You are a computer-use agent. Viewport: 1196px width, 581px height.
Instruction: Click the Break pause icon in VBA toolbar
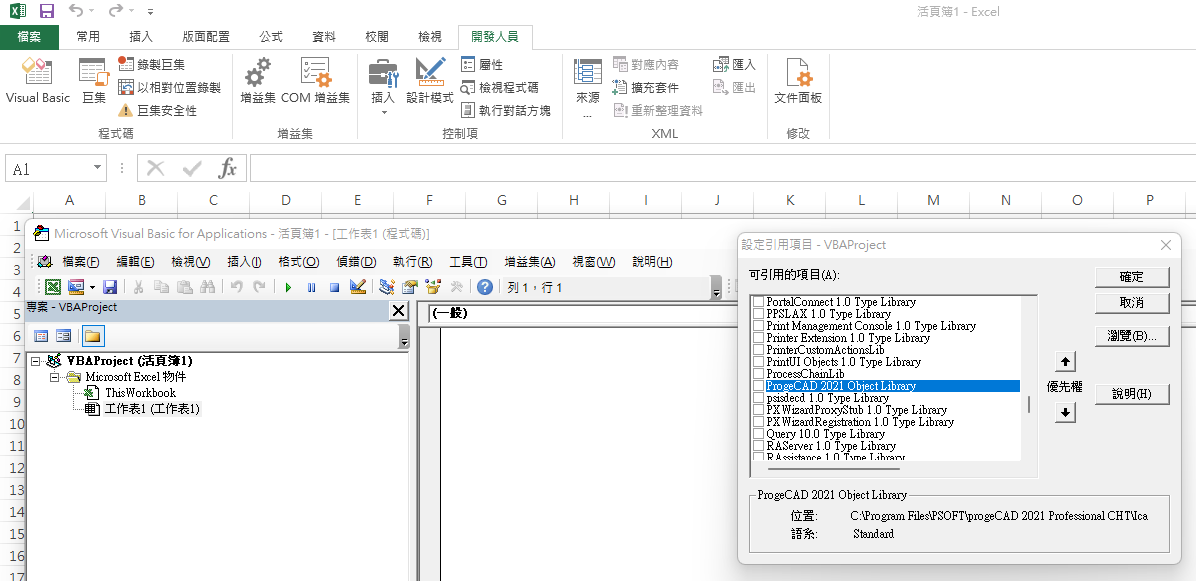(x=311, y=287)
